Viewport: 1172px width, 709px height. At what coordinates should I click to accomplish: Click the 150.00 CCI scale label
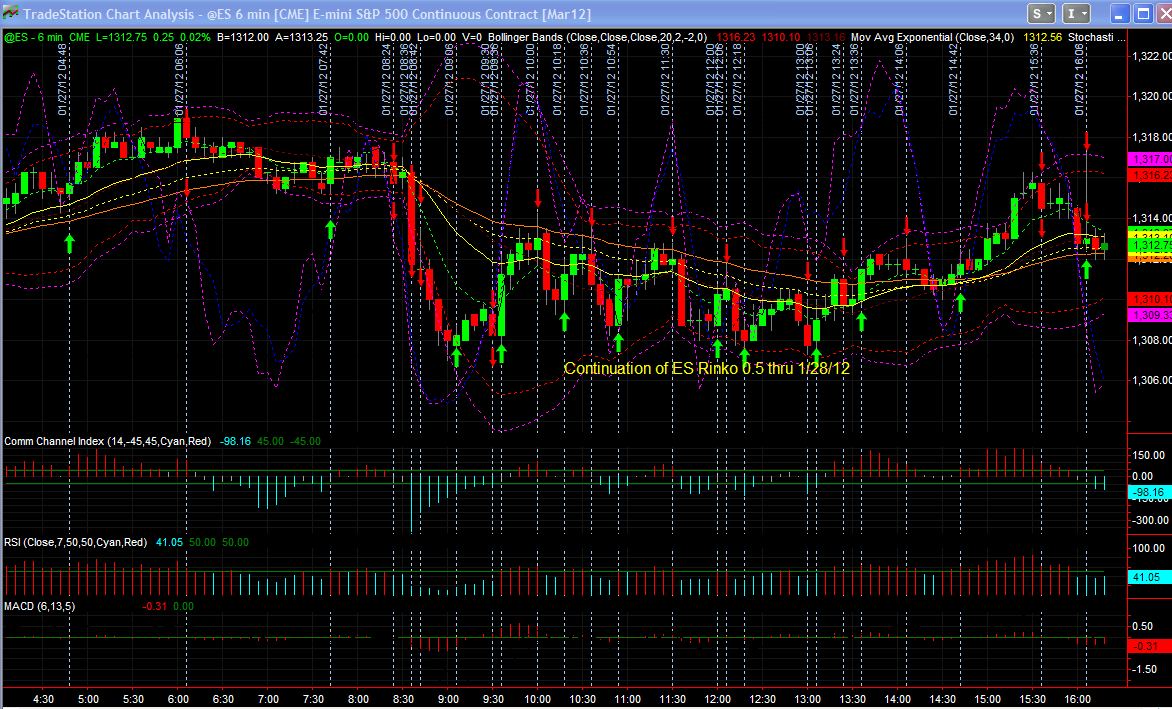tap(1150, 455)
